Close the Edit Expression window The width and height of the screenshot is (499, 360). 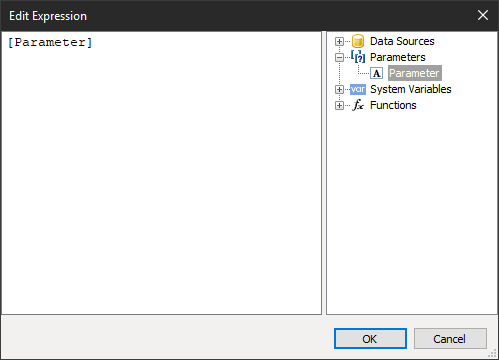coord(483,15)
